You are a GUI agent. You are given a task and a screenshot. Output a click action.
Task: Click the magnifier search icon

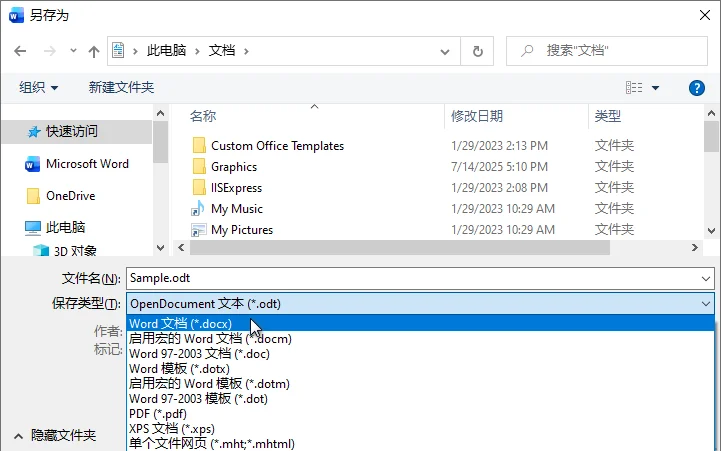[x=527, y=51]
